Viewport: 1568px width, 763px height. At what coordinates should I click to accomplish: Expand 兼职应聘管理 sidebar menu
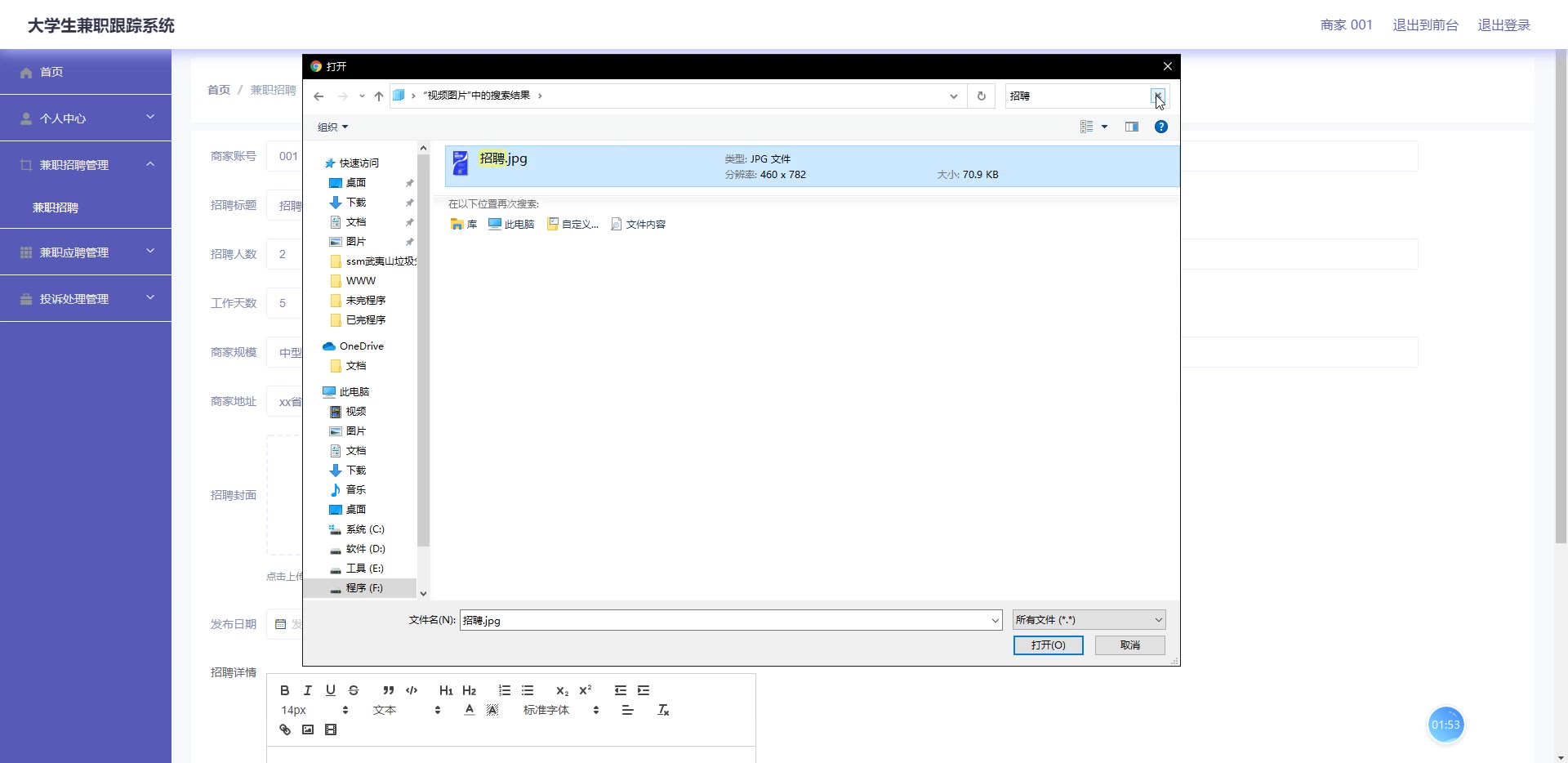pyautogui.click(x=86, y=252)
